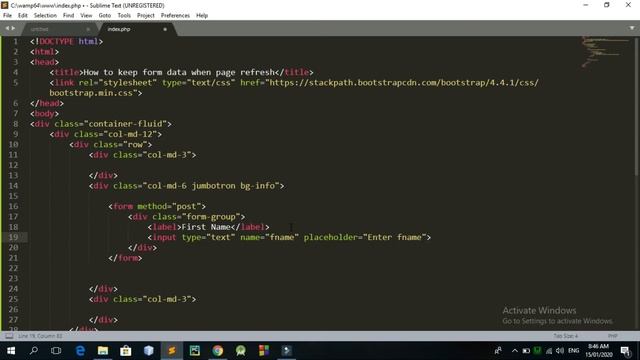Click the 'col-md-12' div line
This screenshot has height=360, width=640.
click(106, 134)
